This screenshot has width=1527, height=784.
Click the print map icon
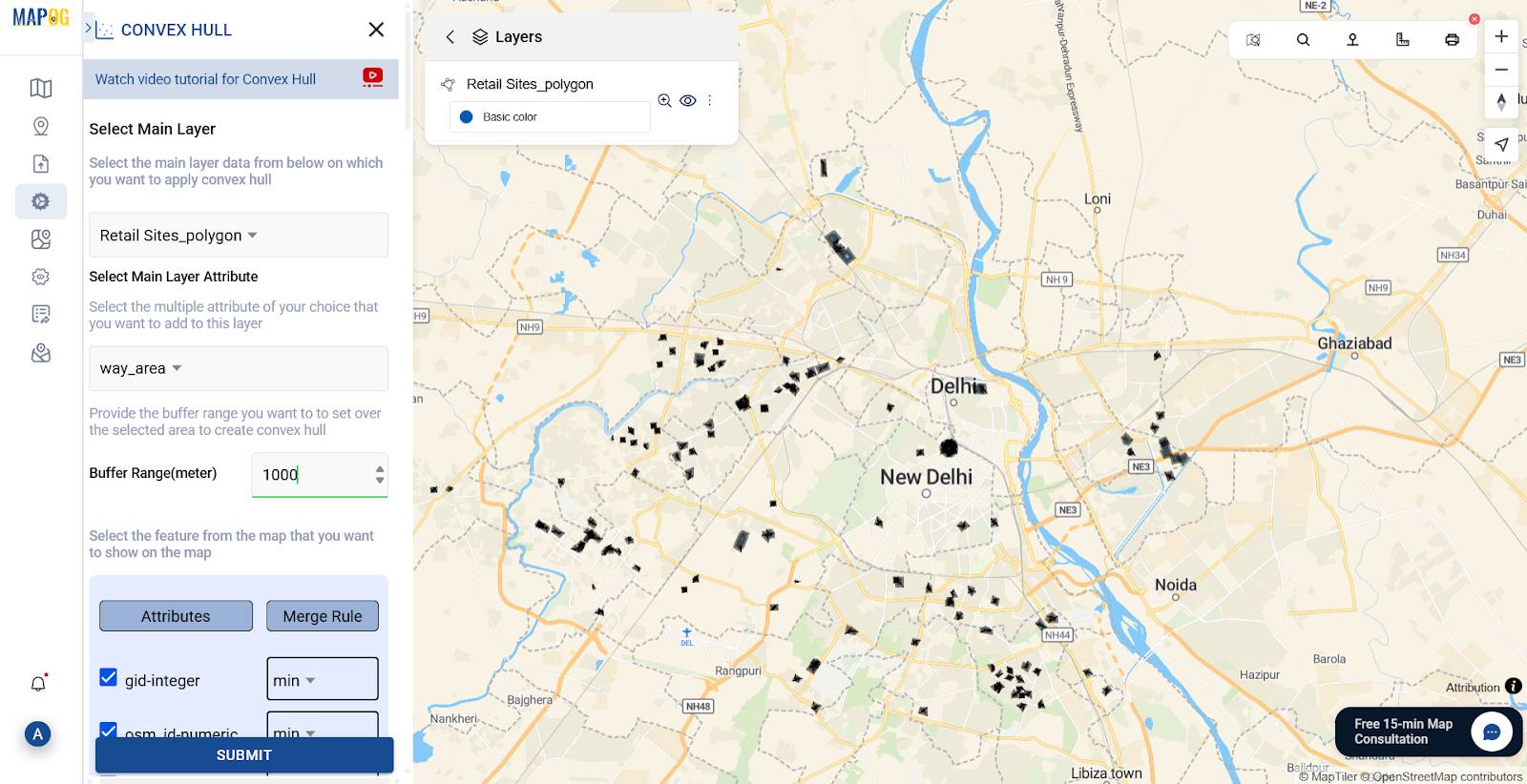1452,40
